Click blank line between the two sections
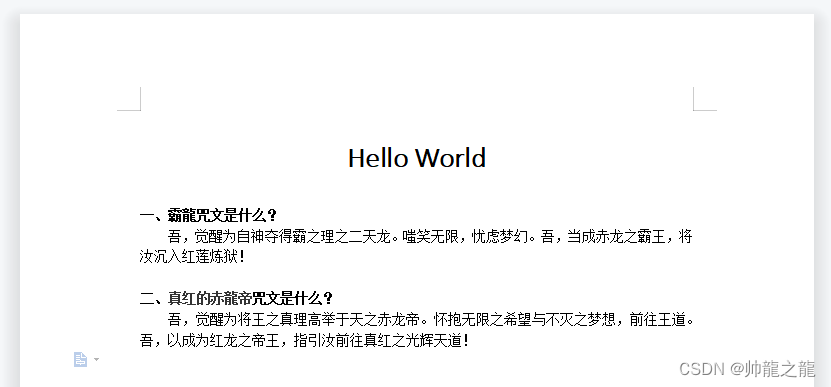Viewport: 831px width, 387px height. pyautogui.click(x=417, y=278)
